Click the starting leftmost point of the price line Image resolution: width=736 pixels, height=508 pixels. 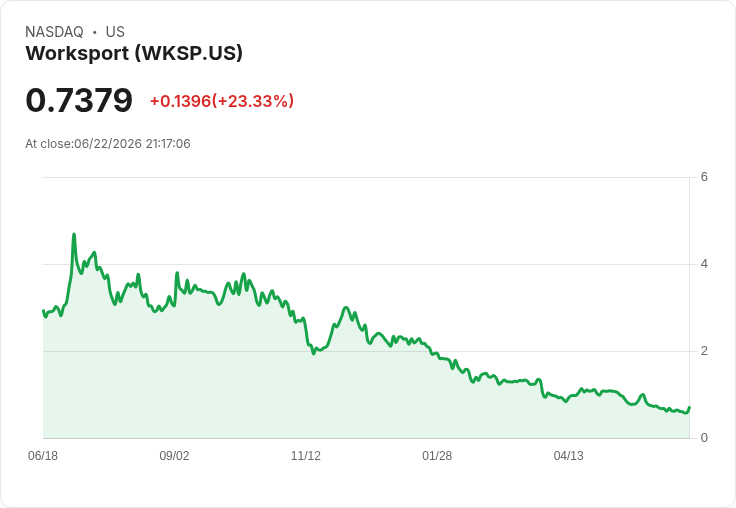tap(43, 311)
